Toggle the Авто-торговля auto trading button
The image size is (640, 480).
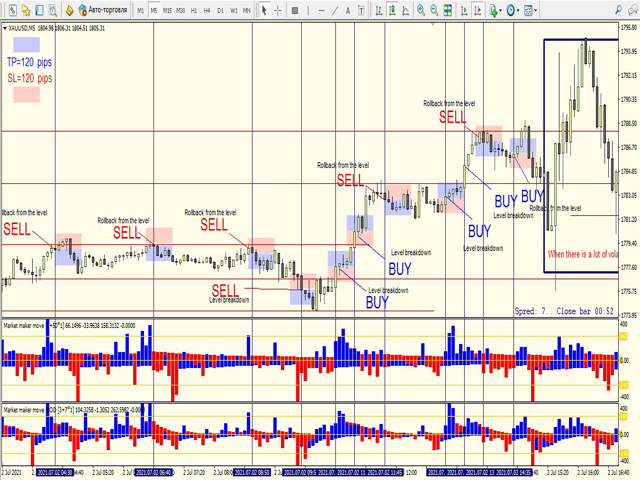pos(103,10)
